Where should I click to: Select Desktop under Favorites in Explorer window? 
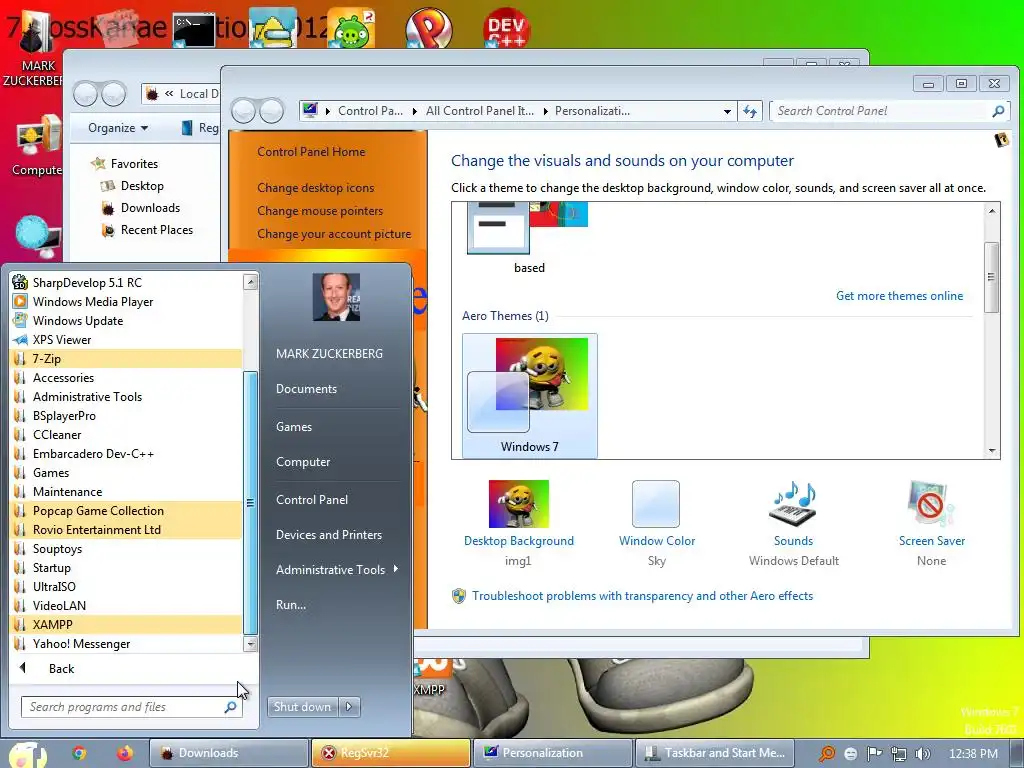(142, 186)
